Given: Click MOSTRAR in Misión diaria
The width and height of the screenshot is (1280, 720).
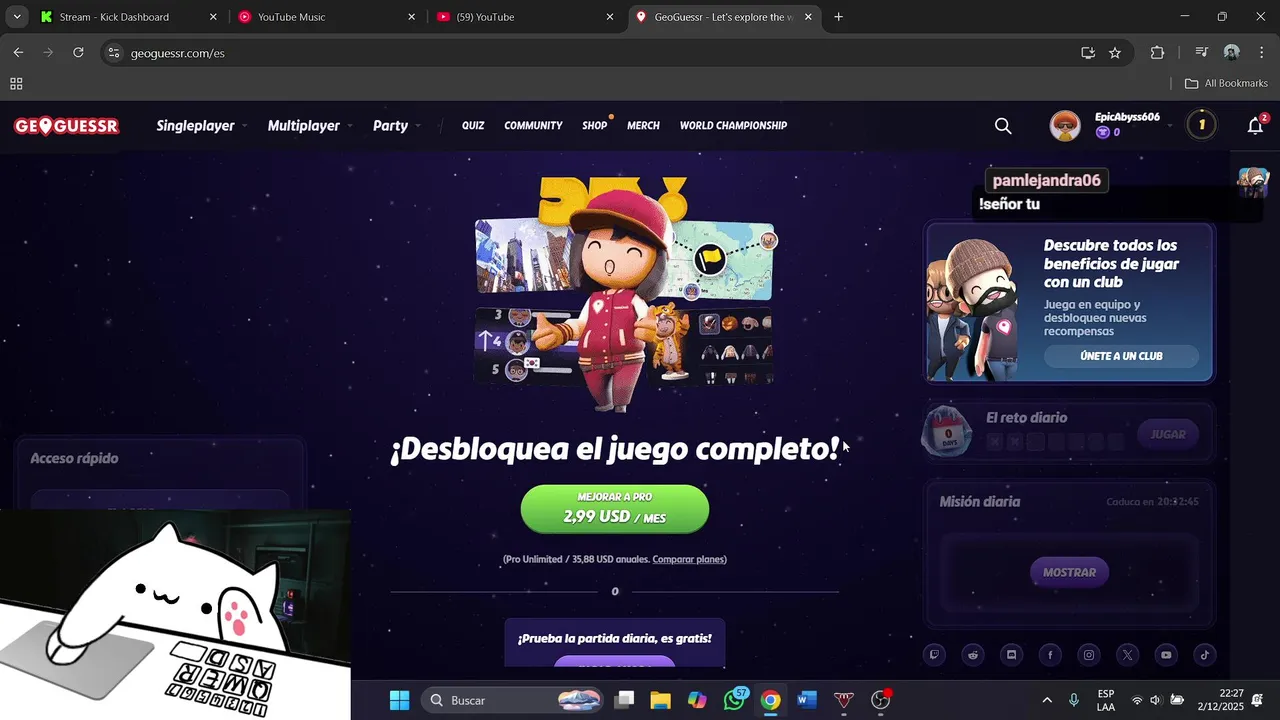Looking at the screenshot, I should 1069,572.
